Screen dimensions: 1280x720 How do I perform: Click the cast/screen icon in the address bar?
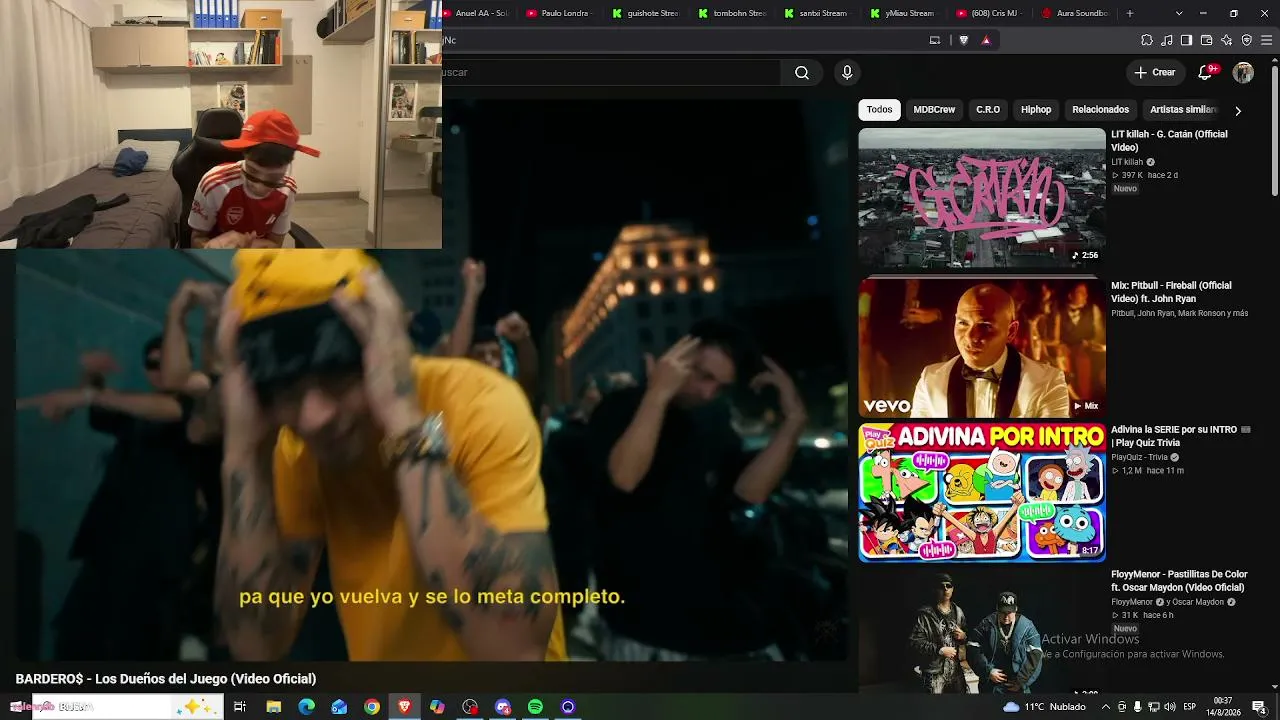(x=935, y=40)
